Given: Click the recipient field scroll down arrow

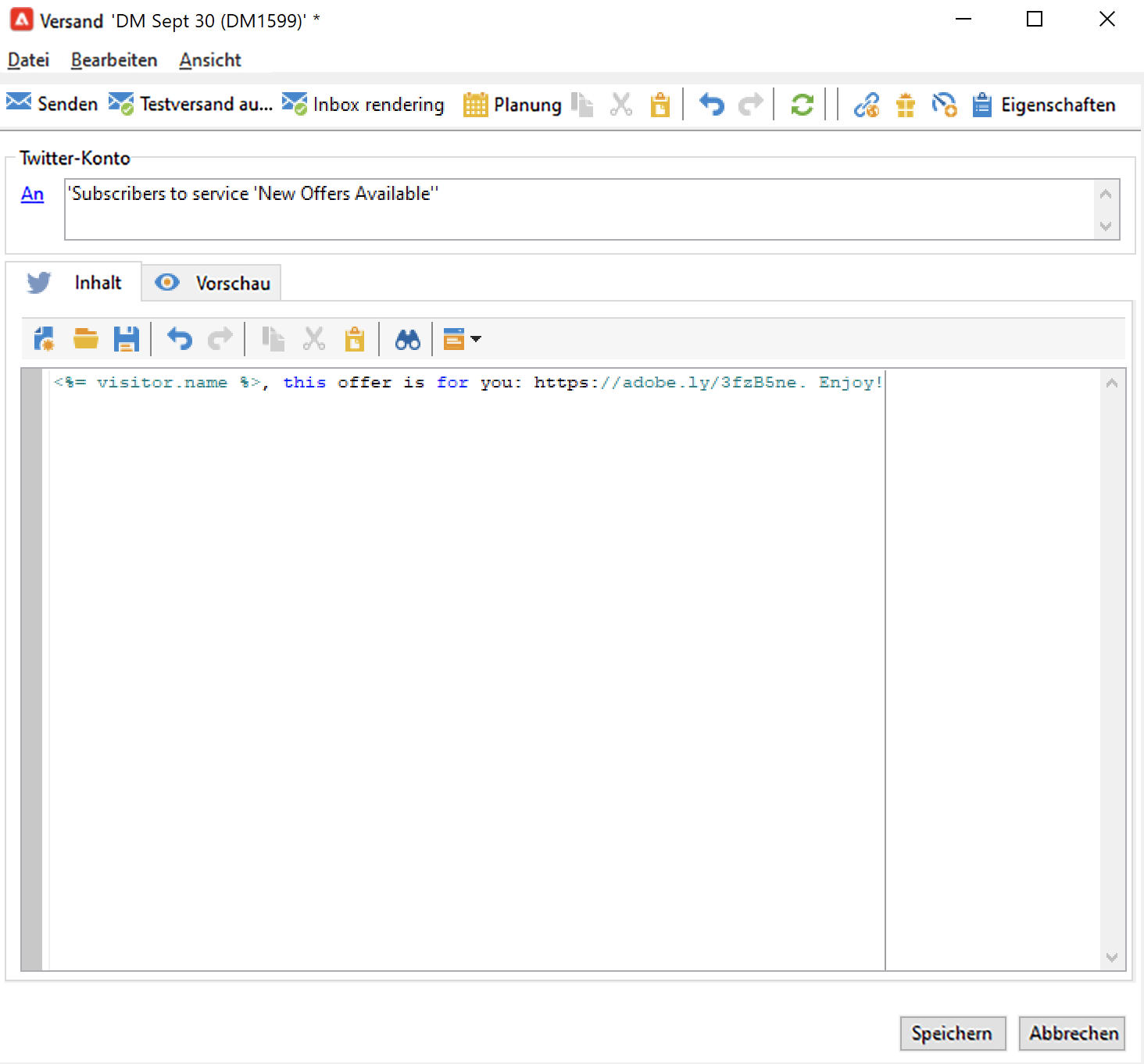Looking at the screenshot, I should point(1106,227).
